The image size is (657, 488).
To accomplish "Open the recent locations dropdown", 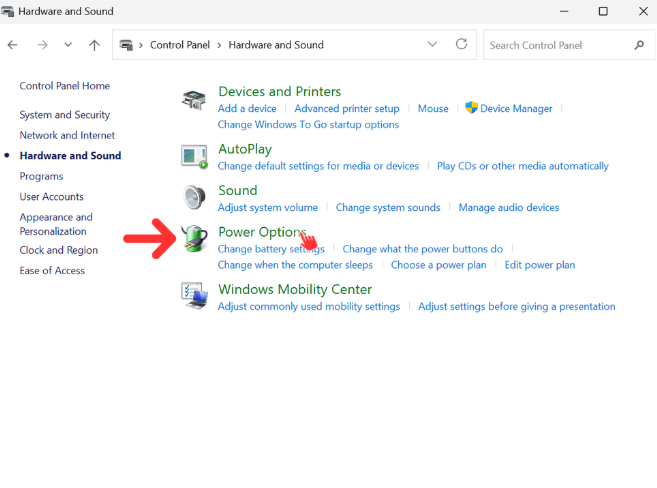I will pos(68,44).
